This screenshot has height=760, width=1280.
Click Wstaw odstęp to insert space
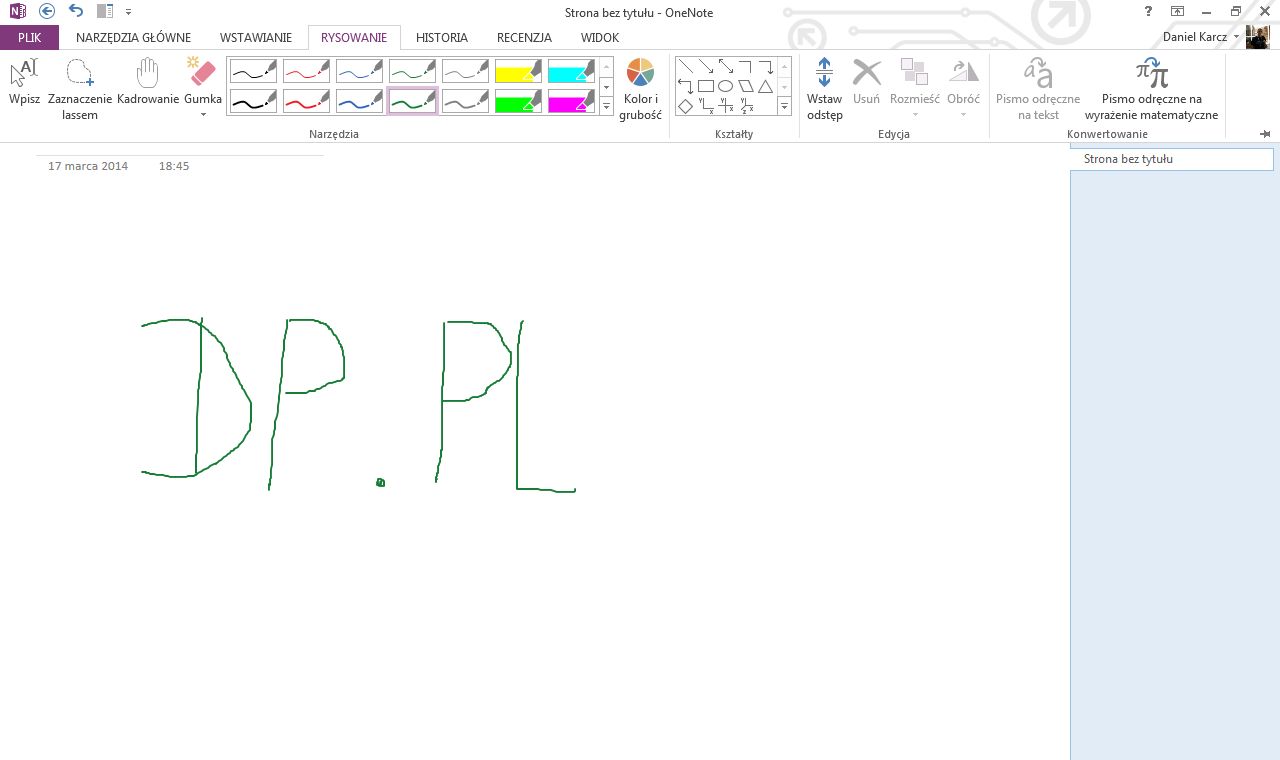click(825, 88)
